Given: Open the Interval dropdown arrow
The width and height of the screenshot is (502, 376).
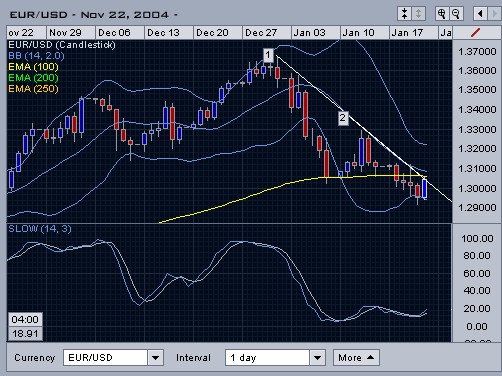Looking at the screenshot, I should (318, 358).
